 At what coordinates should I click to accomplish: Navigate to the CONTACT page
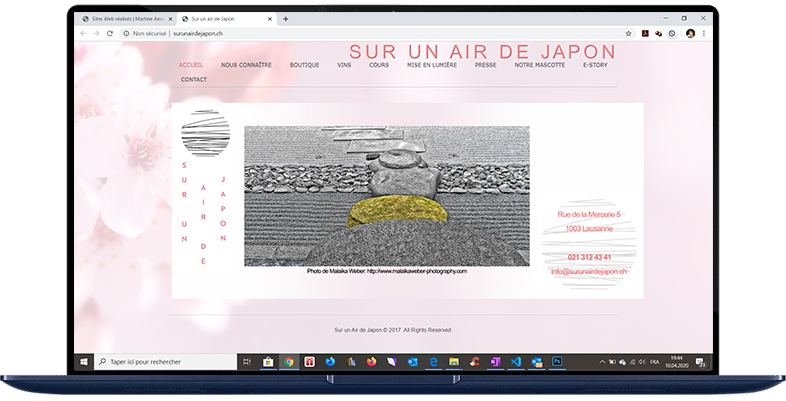pos(194,80)
